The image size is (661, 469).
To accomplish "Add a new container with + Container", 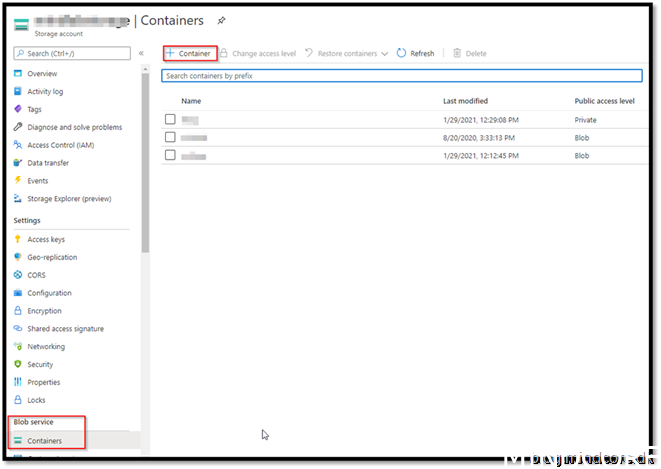I will coord(188,53).
